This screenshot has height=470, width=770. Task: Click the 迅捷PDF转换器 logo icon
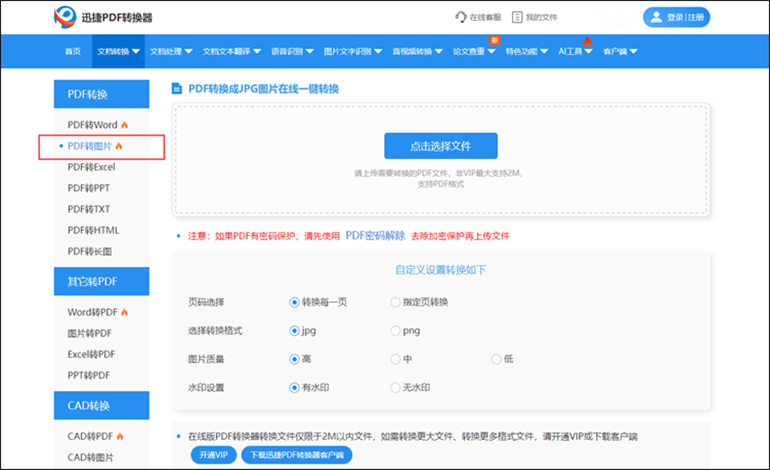65,17
